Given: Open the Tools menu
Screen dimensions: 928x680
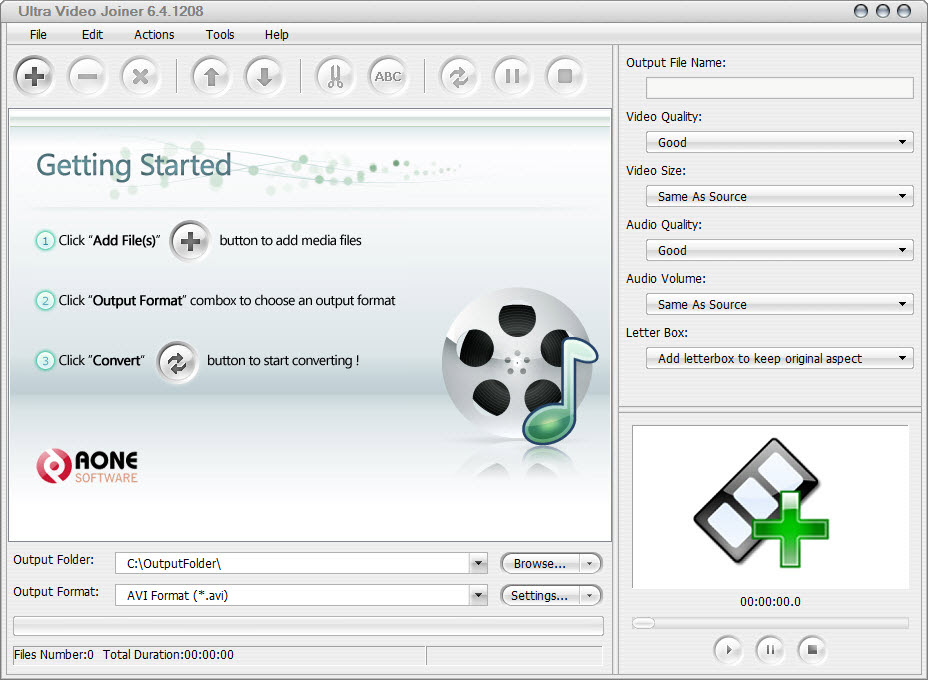Looking at the screenshot, I should (x=220, y=34).
